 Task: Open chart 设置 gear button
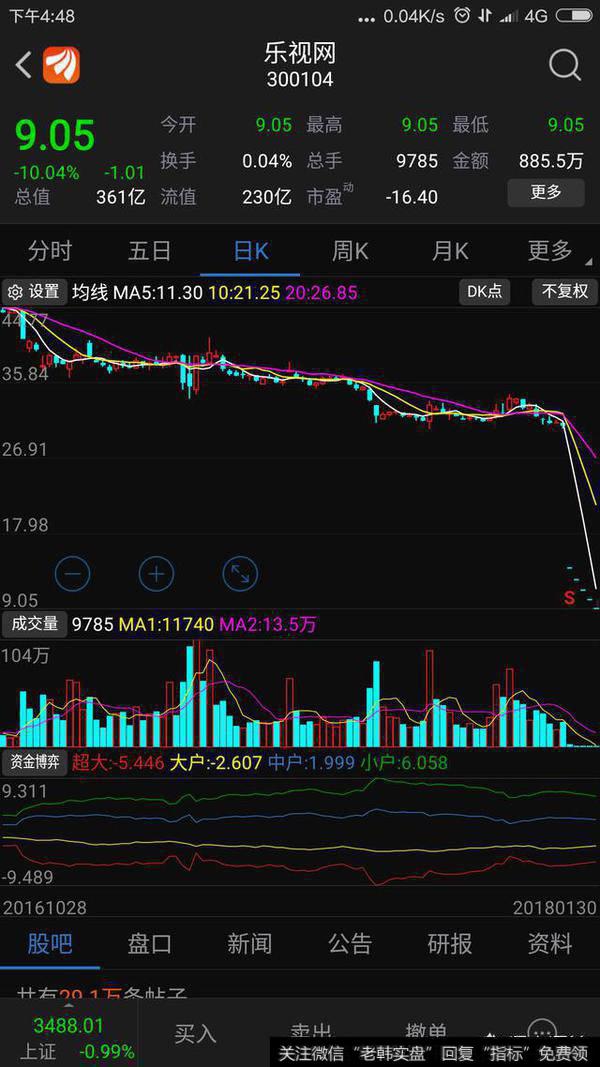[x=34, y=292]
